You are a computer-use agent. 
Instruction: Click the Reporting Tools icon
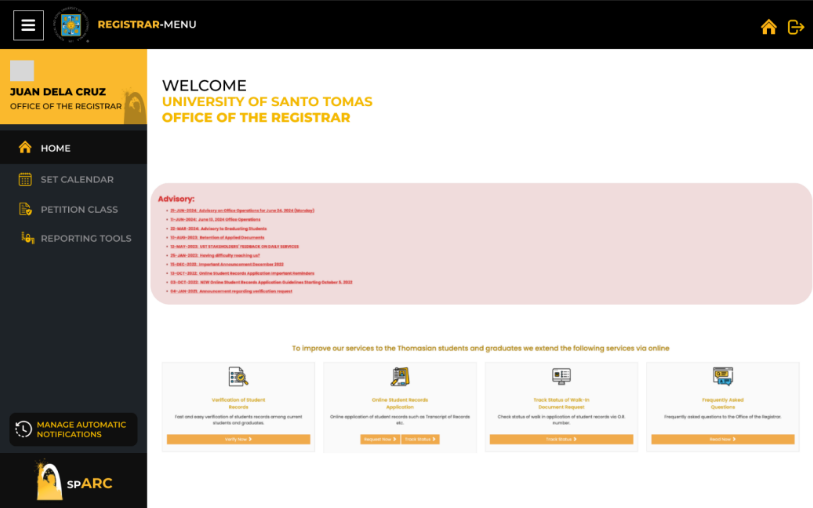[x=27, y=238]
